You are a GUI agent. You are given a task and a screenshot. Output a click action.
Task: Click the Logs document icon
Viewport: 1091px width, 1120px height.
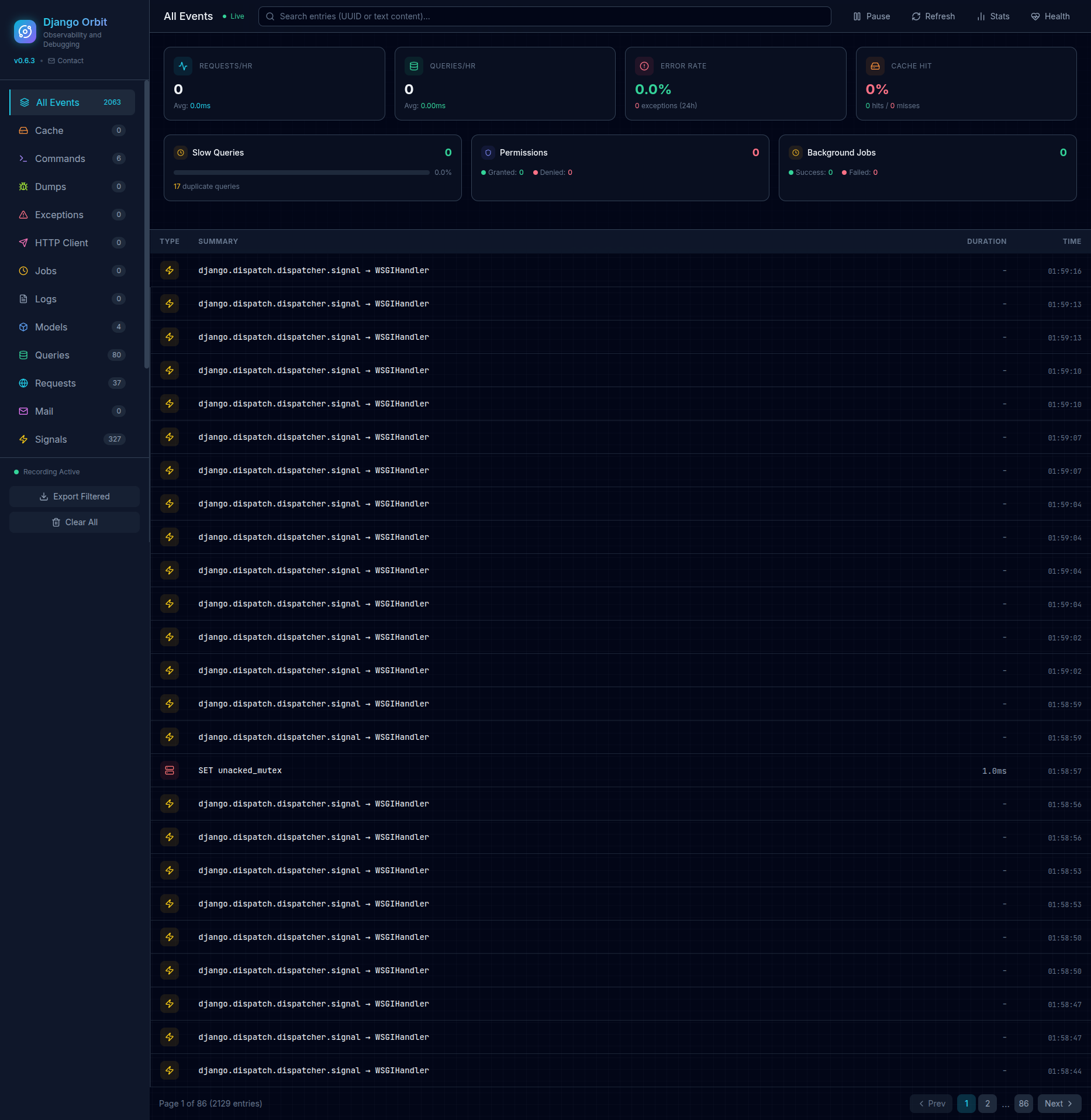(x=23, y=299)
